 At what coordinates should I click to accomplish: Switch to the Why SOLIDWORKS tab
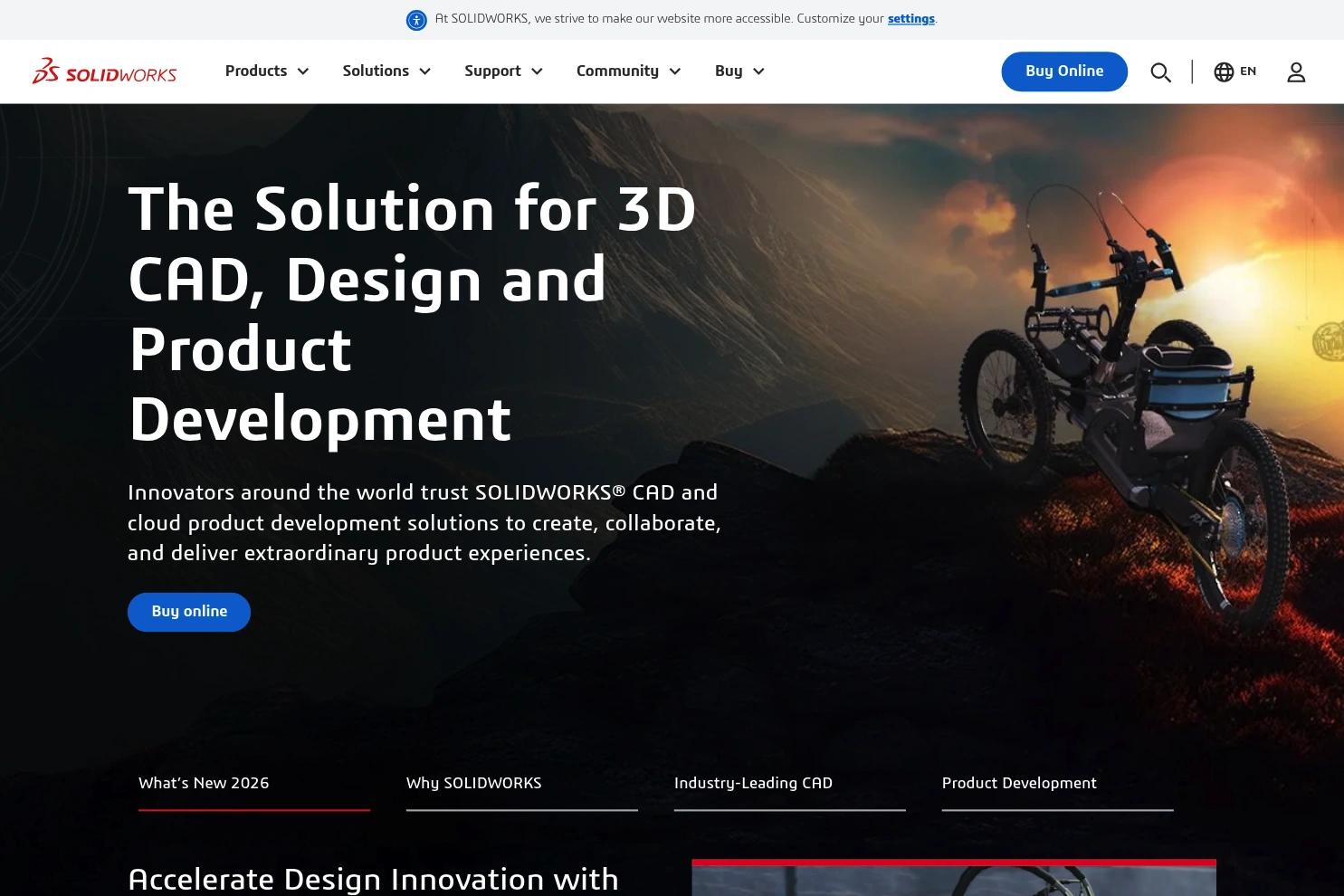tap(522, 785)
